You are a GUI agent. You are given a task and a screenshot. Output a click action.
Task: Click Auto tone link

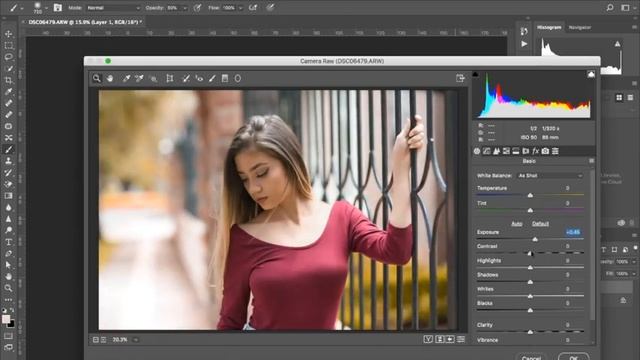click(517, 224)
